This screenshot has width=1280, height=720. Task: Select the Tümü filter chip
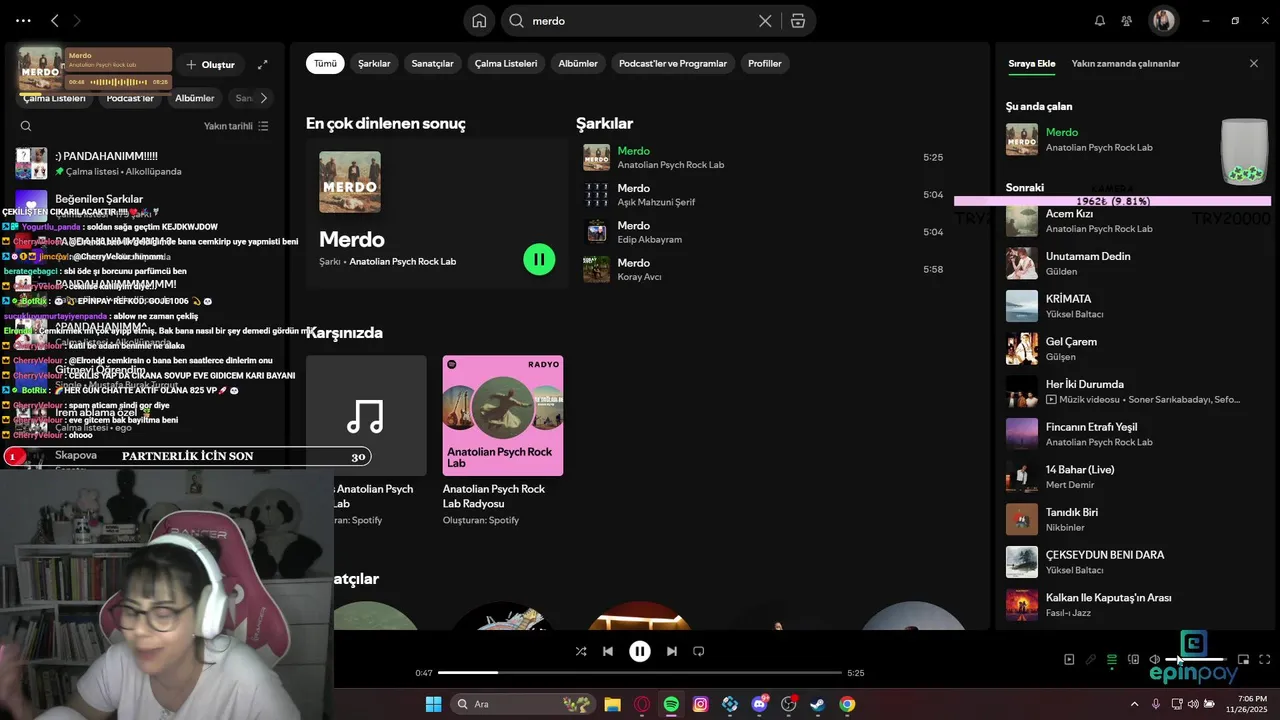tap(325, 63)
